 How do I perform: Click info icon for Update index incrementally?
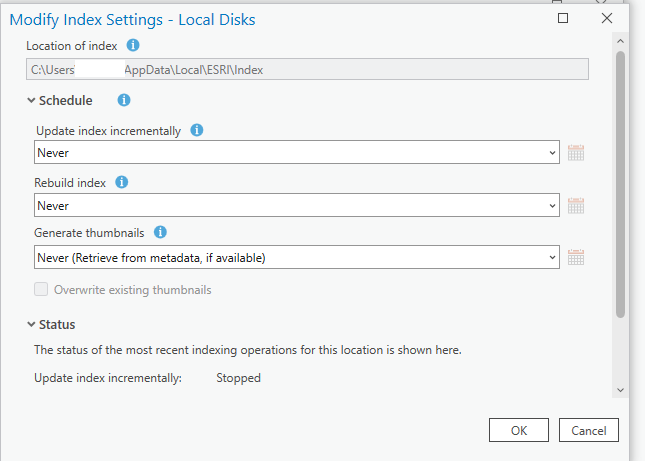pyautogui.click(x=197, y=130)
